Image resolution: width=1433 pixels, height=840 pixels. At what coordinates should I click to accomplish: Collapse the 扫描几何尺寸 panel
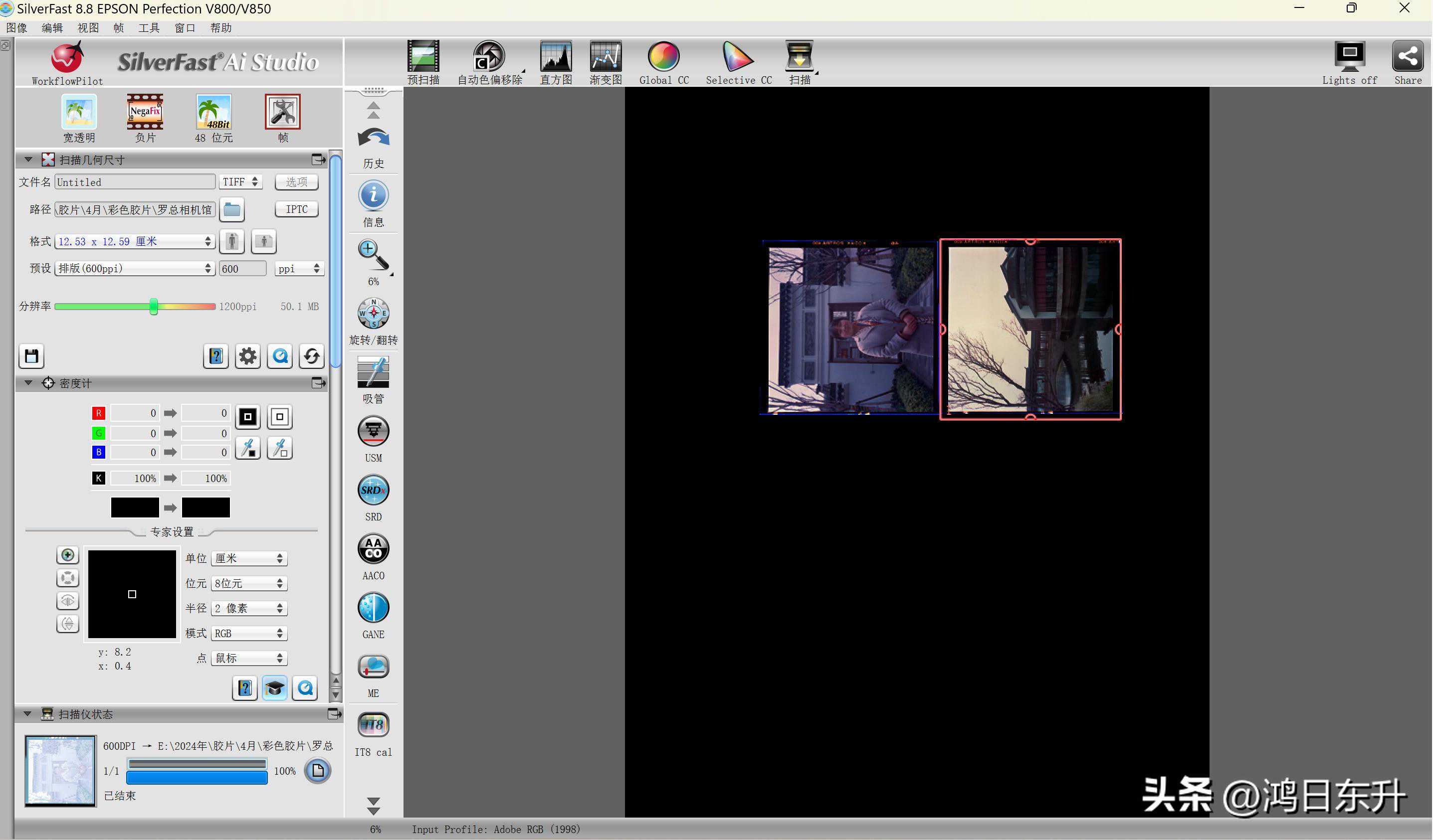(28, 160)
